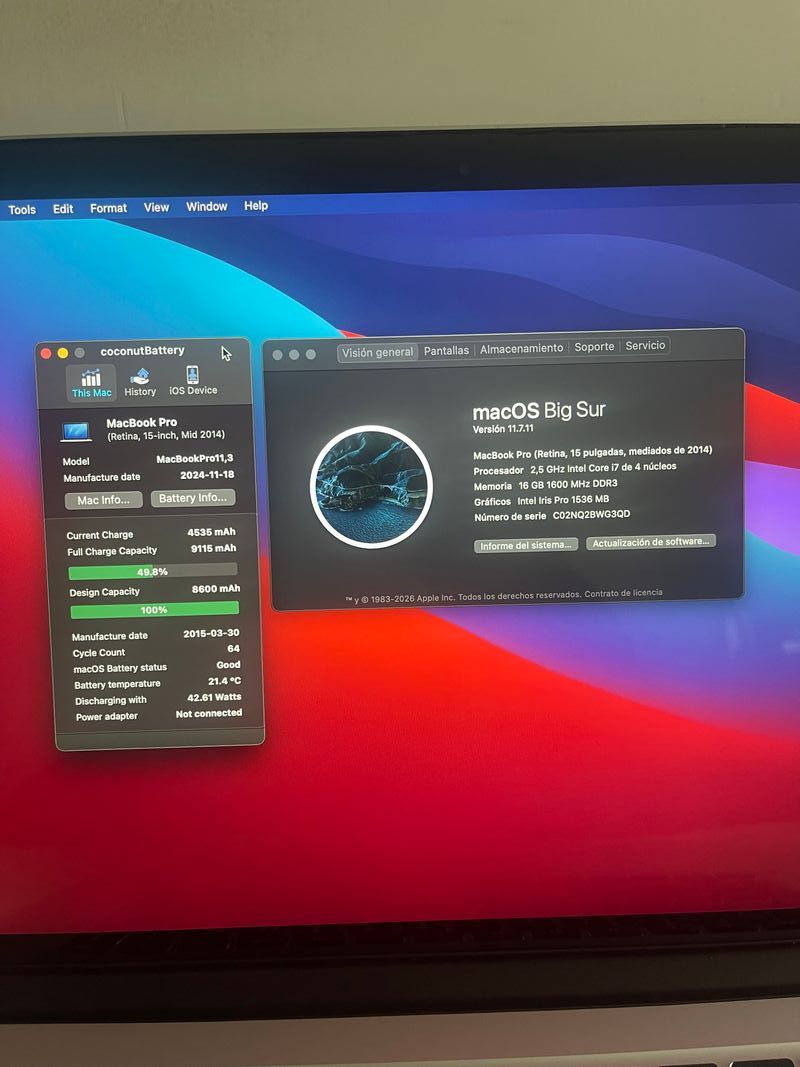Open the Battery Info… button
This screenshot has height=1067, width=800.
click(193, 498)
